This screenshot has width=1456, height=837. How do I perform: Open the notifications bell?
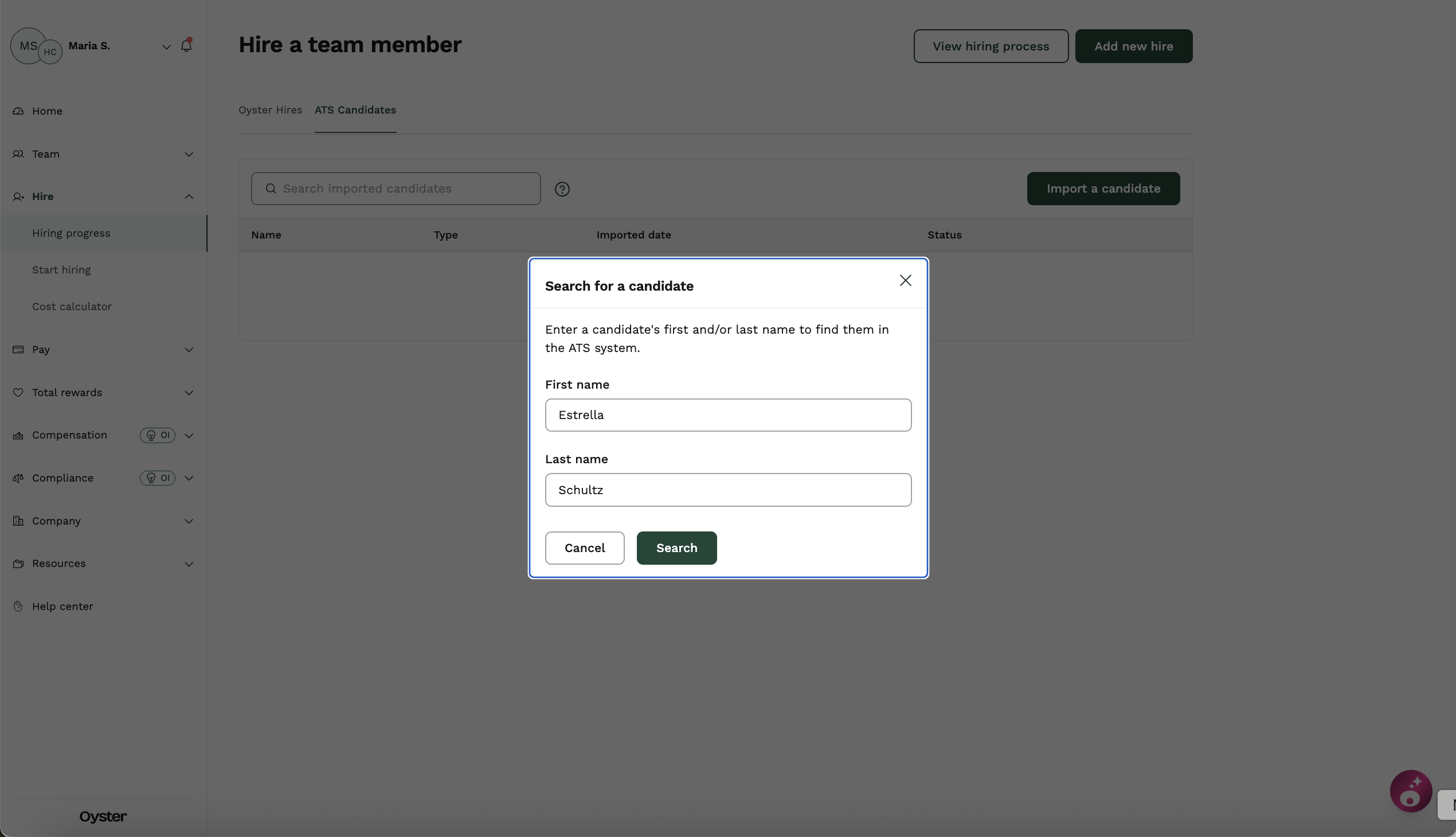coord(186,45)
